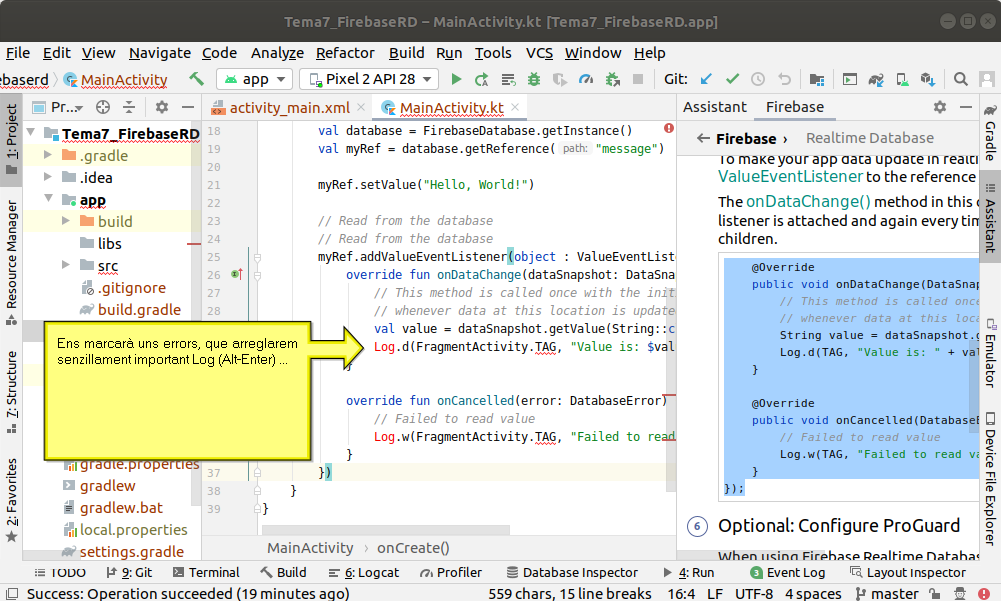Click the master git branch widget

pos(886,593)
